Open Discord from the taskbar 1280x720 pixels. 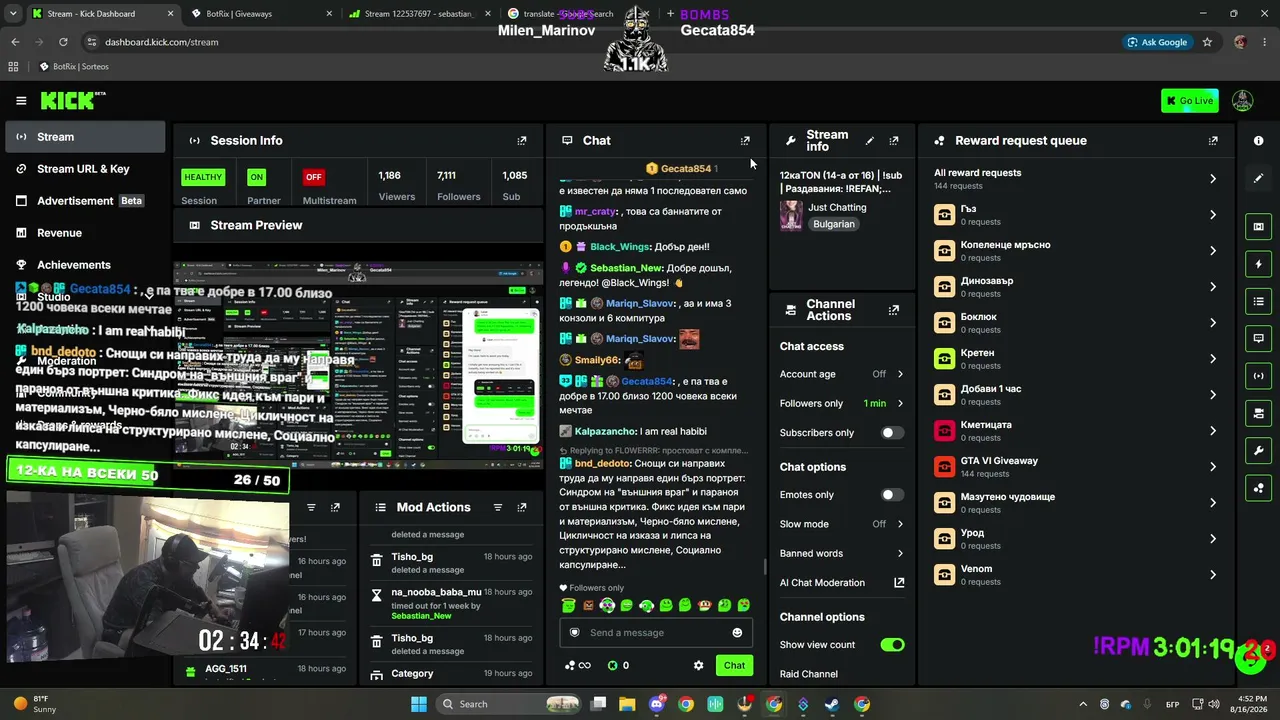657,704
